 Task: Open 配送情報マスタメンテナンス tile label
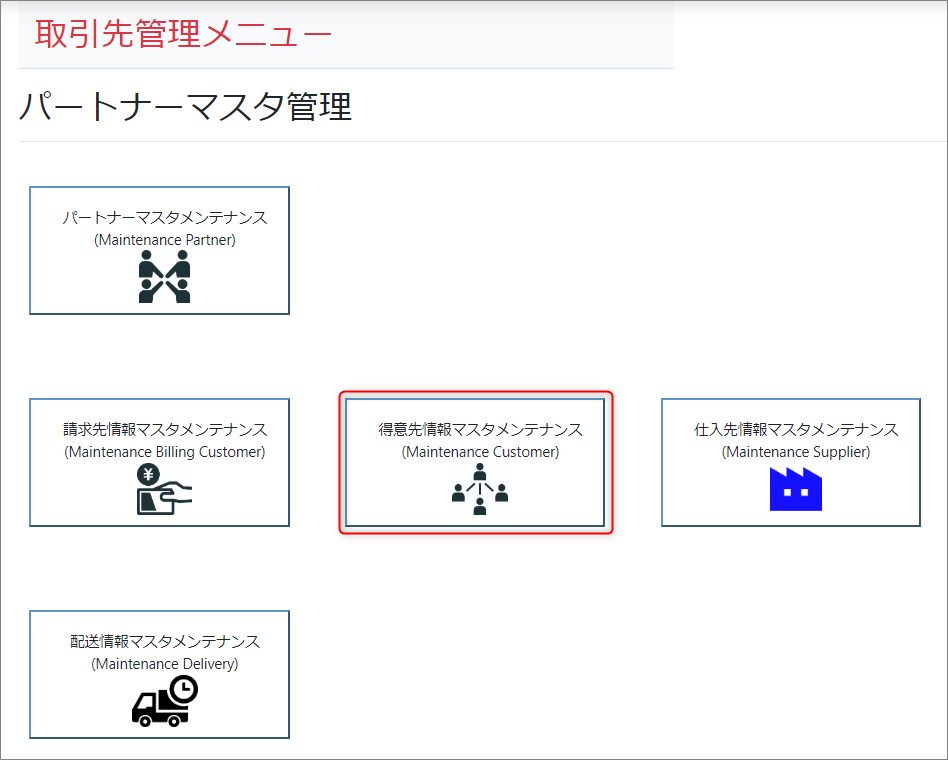165,642
